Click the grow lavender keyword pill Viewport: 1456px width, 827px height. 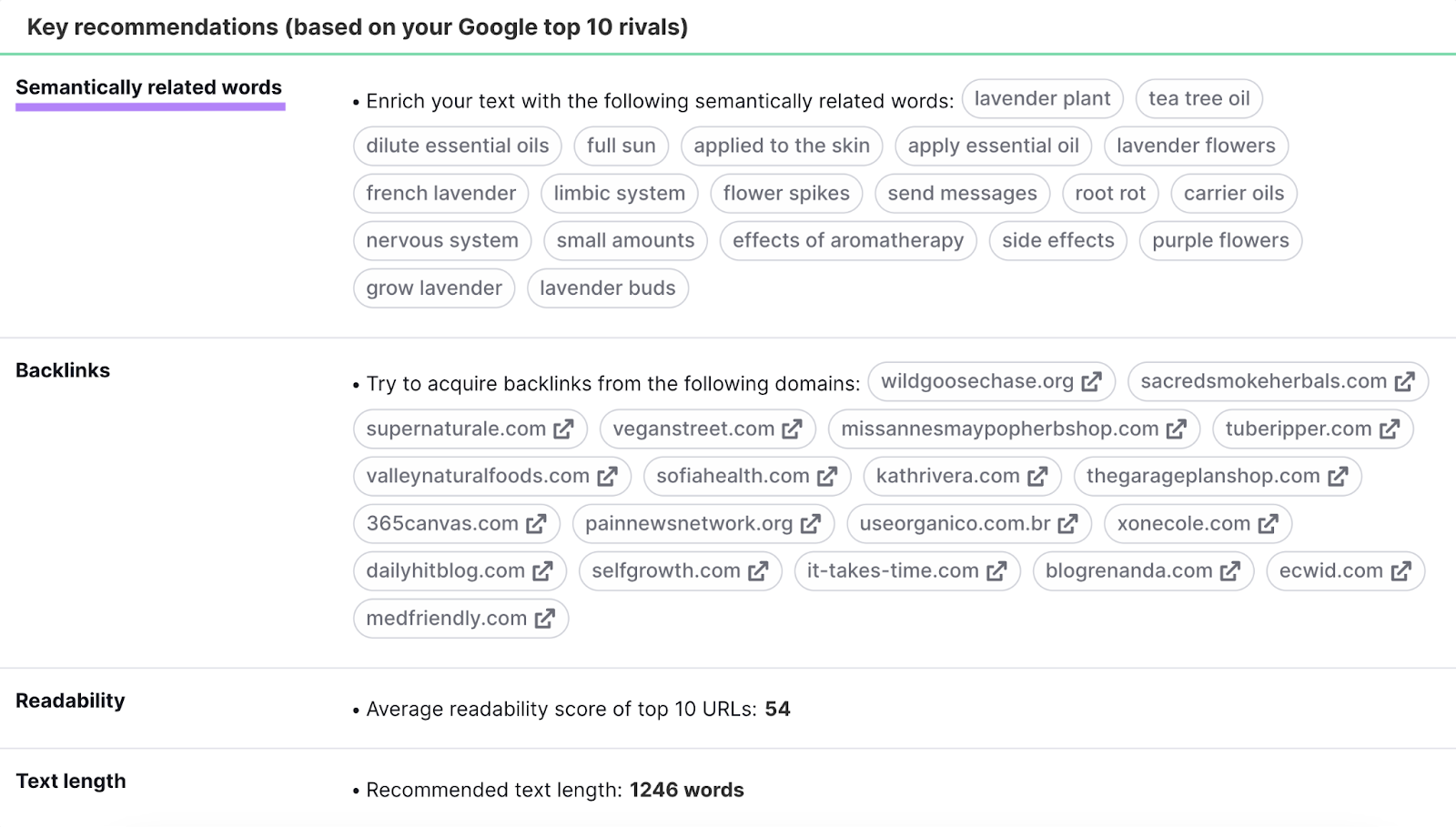point(434,287)
